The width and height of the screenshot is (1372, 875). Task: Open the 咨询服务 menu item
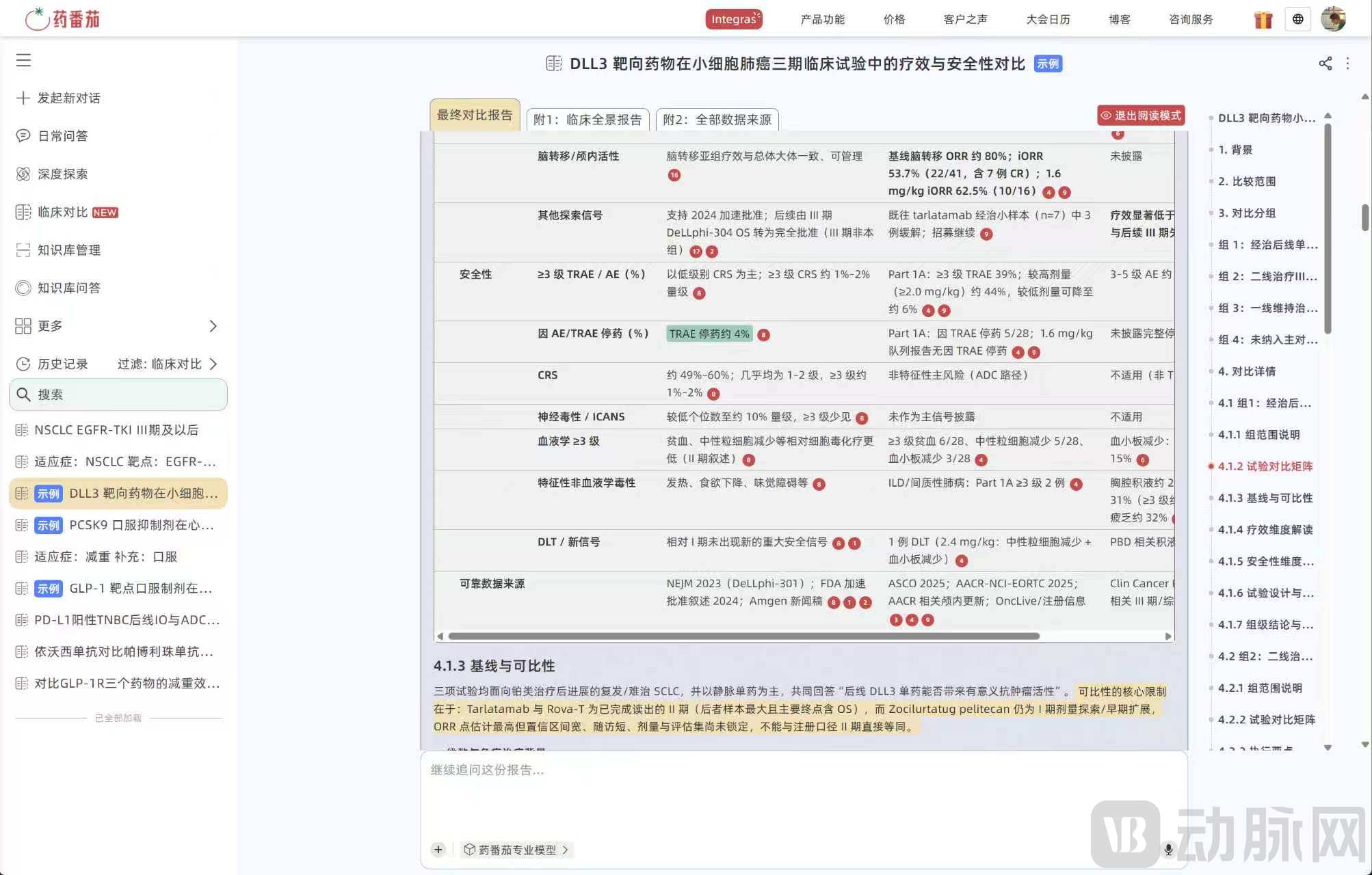pos(1191,19)
